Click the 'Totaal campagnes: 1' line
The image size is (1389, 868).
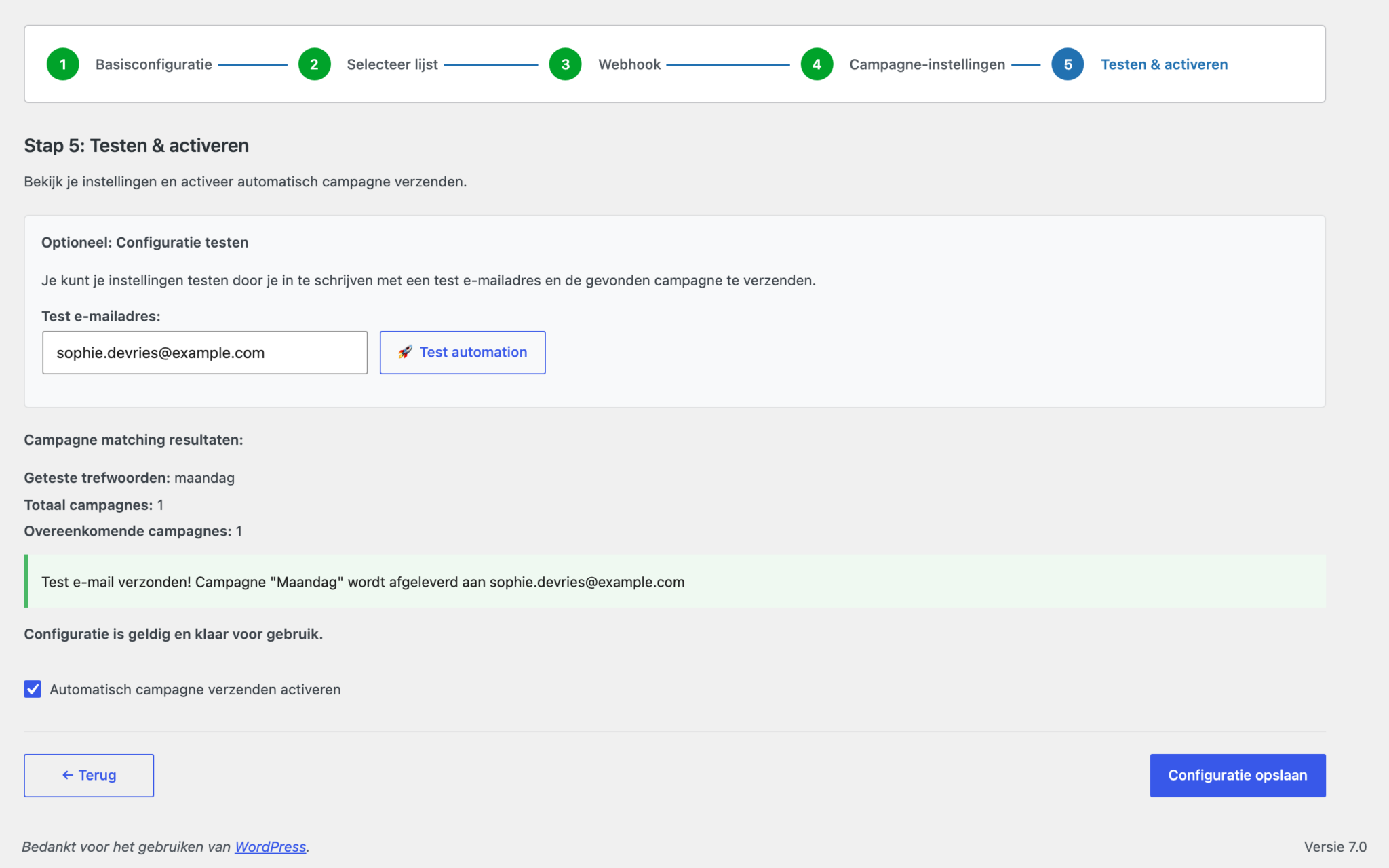click(x=94, y=505)
